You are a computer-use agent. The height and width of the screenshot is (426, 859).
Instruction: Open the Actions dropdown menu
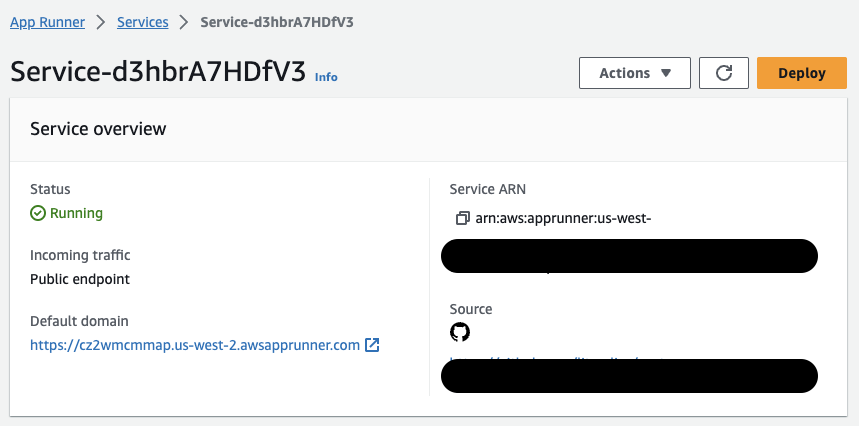[x=635, y=73]
